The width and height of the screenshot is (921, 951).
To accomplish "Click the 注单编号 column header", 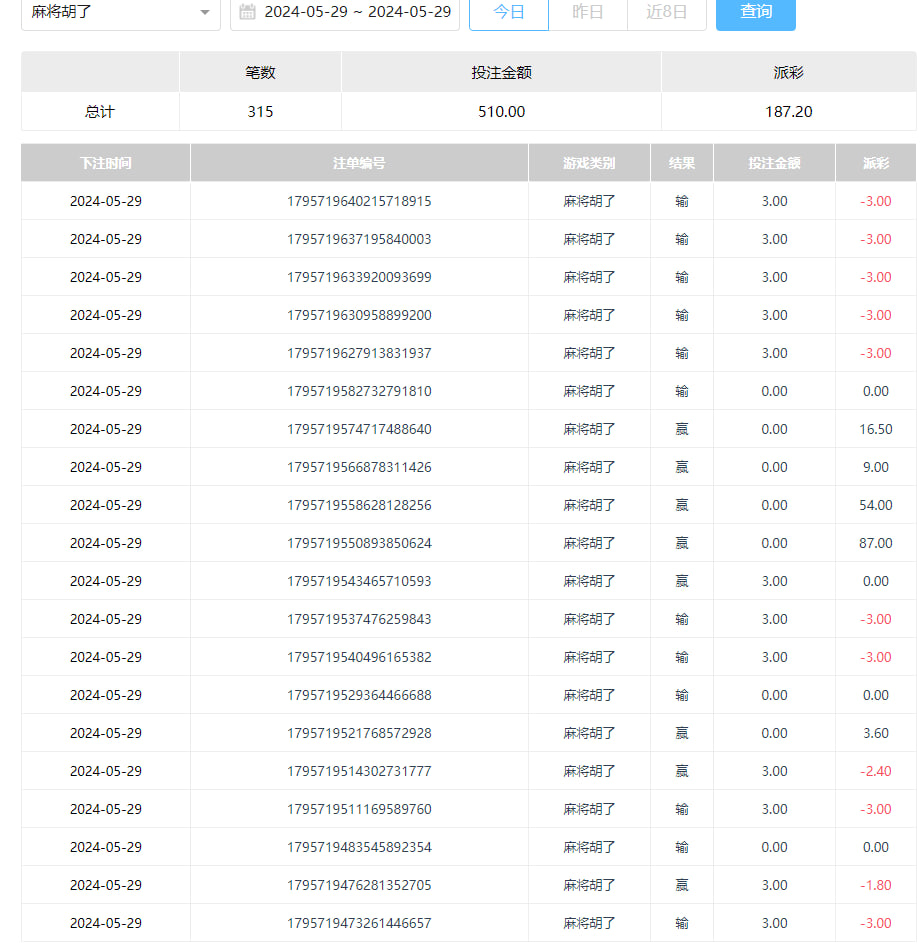I will [x=359, y=163].
